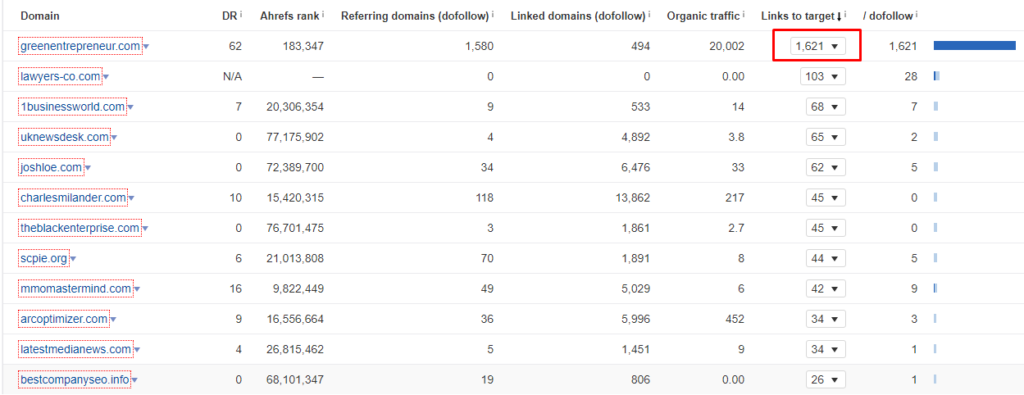This screenshot has height=395, width=1024.
Task: Click the dofollow bar for greenentrepreneur.com
Action: (x=974, y=46)
